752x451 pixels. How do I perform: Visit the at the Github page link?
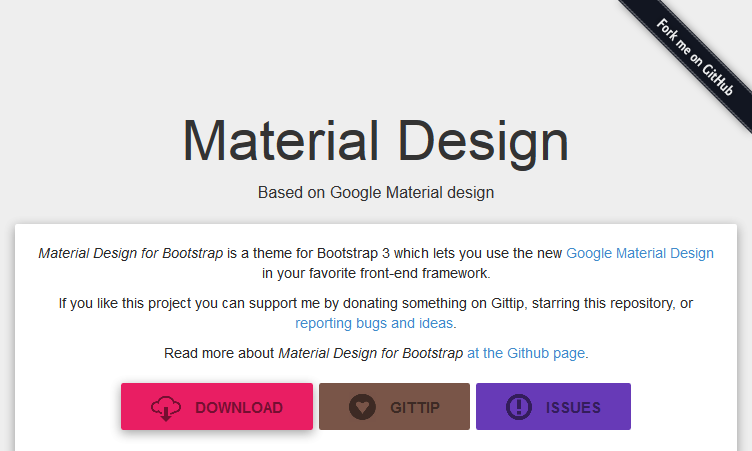point(526,353)
